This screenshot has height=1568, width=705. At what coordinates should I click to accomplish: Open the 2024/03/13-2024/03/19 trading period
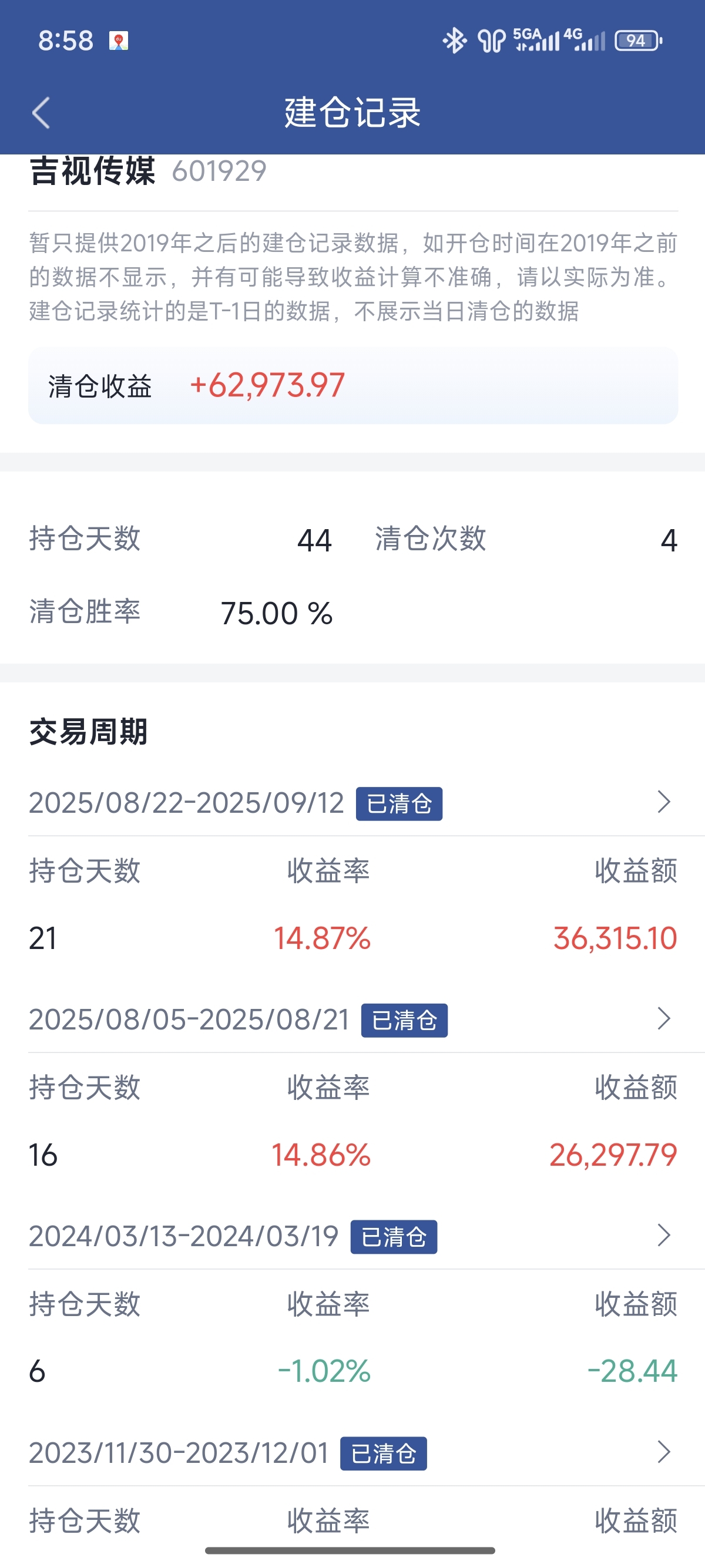point(352,1236)
